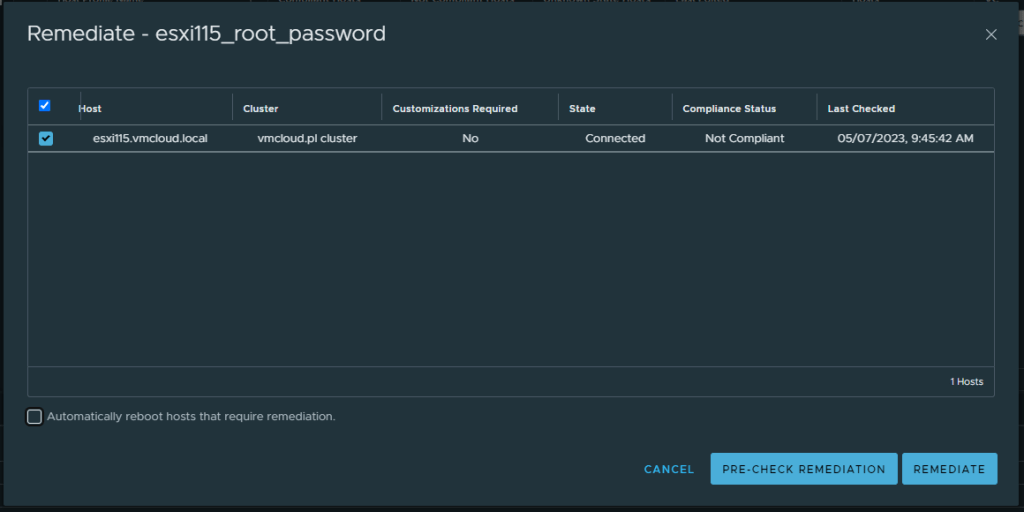
Task: Sort by the Host column header
Action: pyautogui.click(x=90, y=108)
